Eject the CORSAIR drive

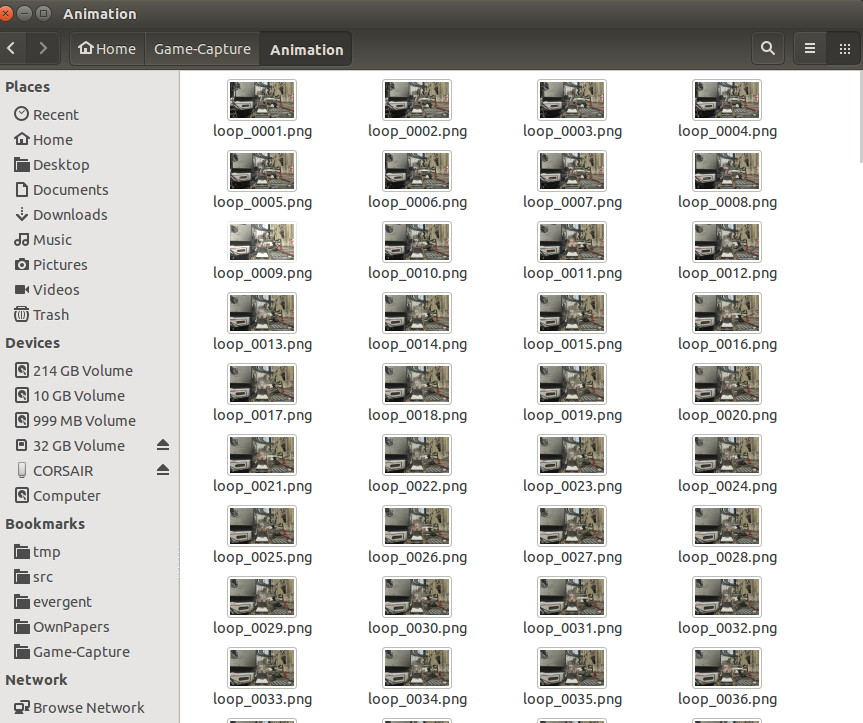click(x=163, y=470)
